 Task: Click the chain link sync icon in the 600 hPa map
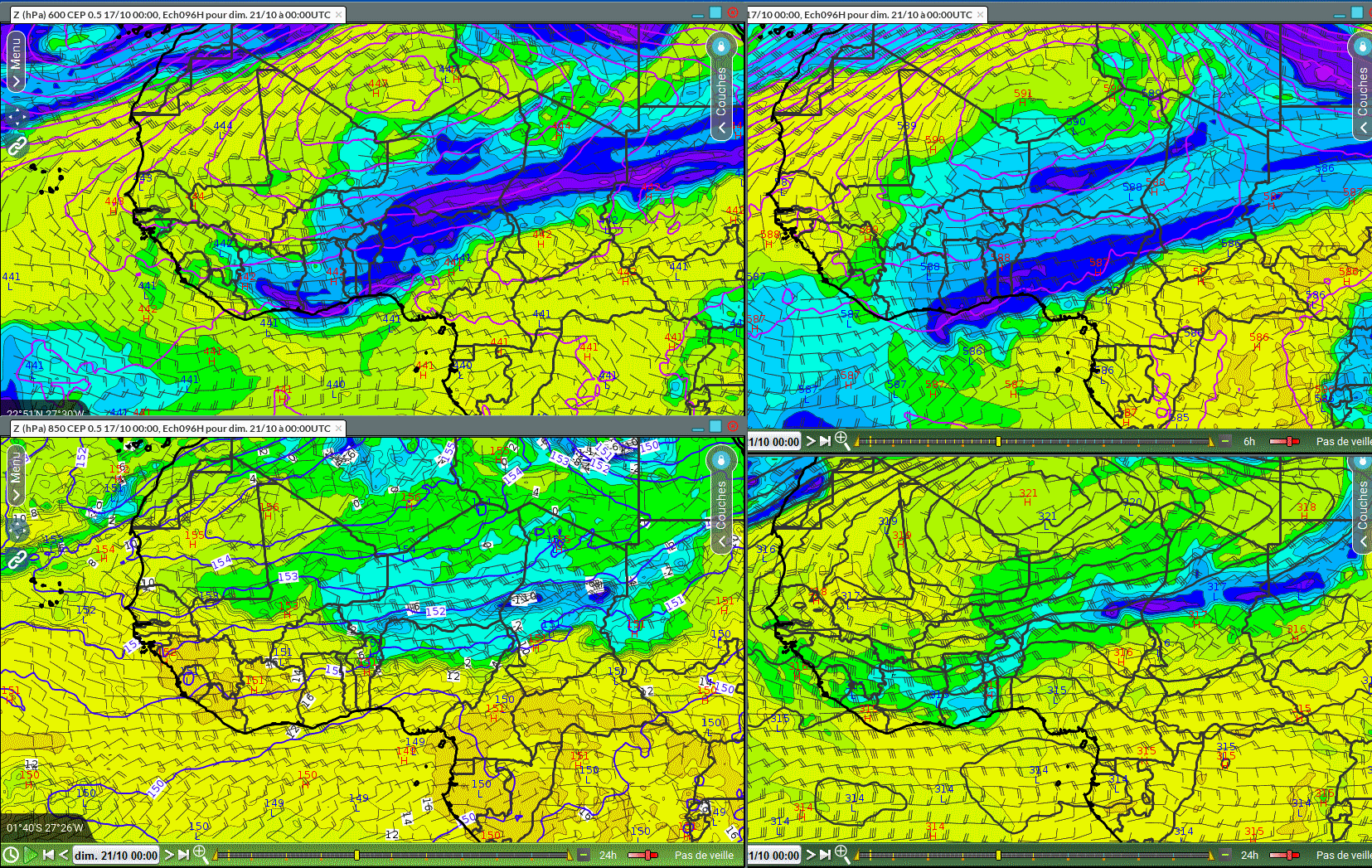[x=17, y=147]
